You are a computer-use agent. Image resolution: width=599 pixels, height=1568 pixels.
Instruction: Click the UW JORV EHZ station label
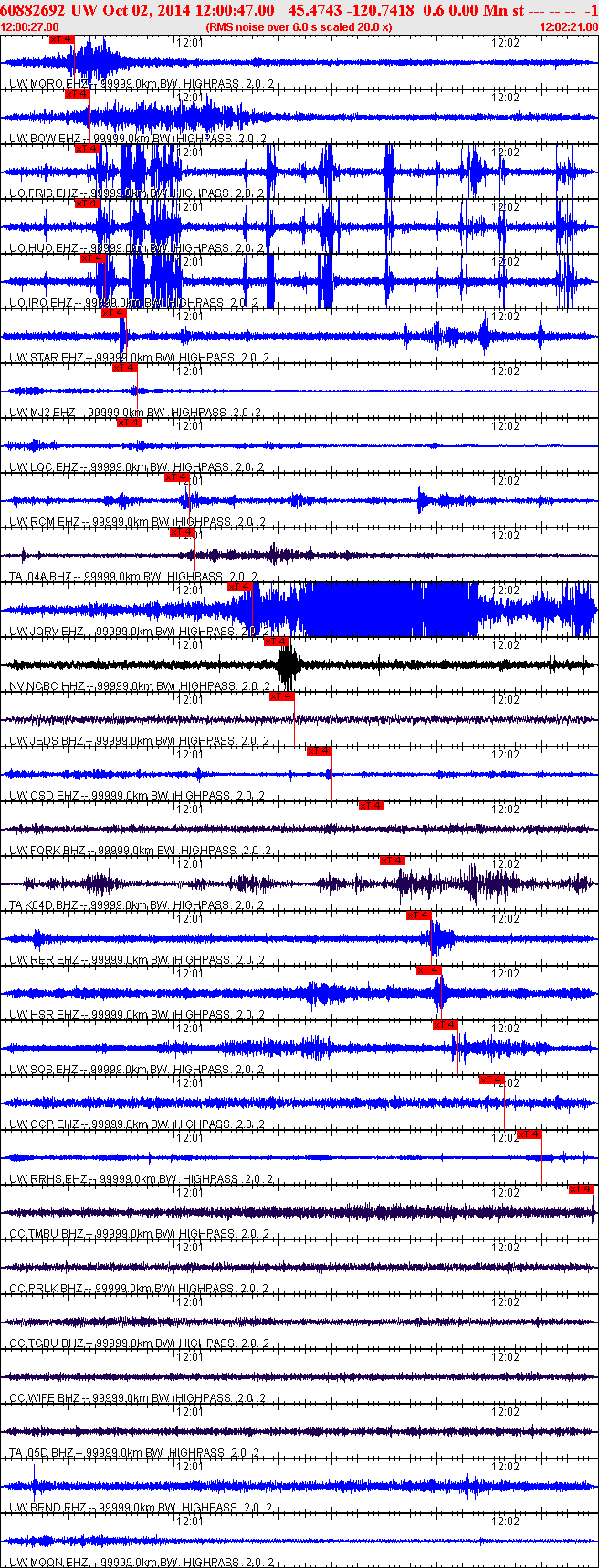tap(46, 632)
